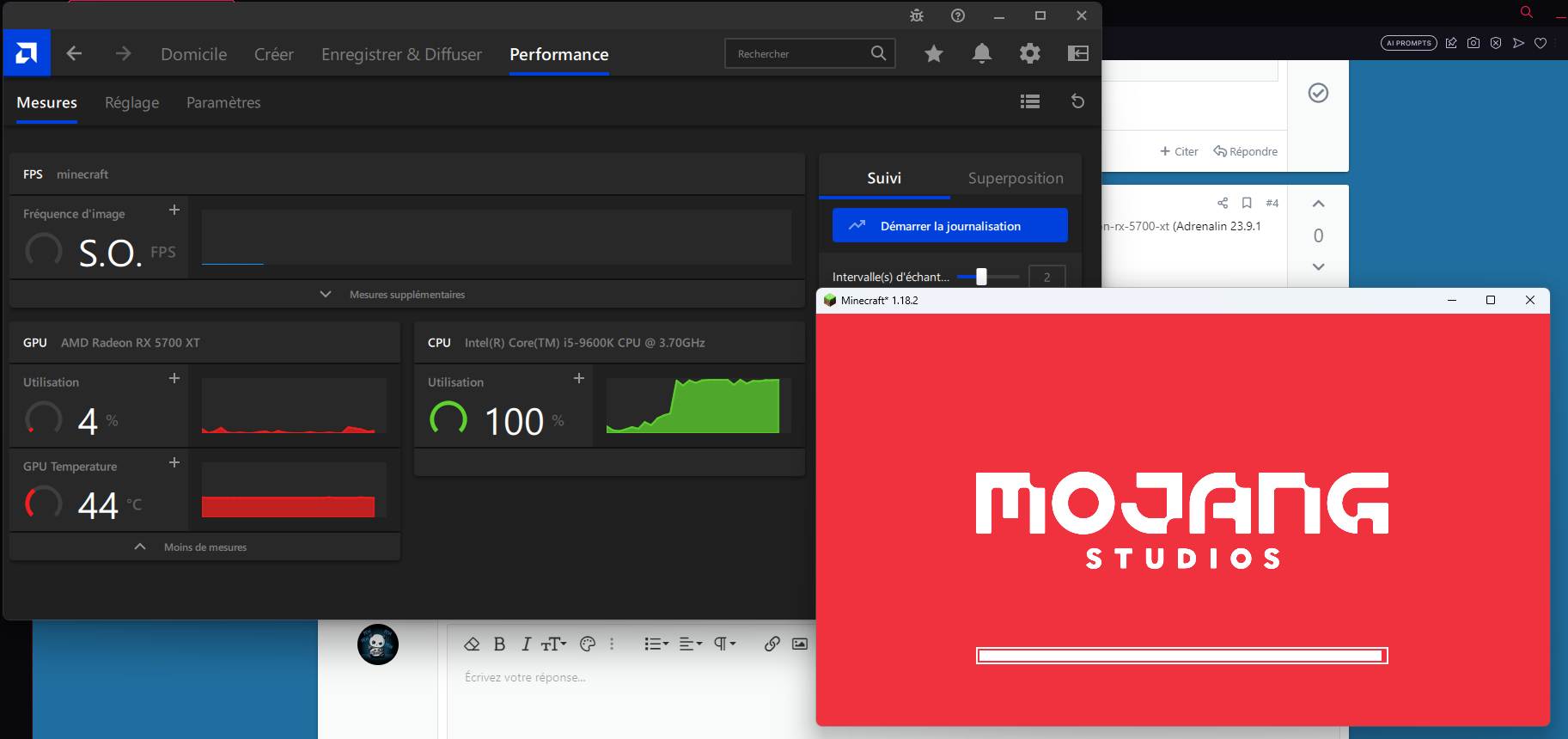Go back with the left arrow
Image resolution: width=1568 pixels, height=739 pixels.
[x=74, y=53]
